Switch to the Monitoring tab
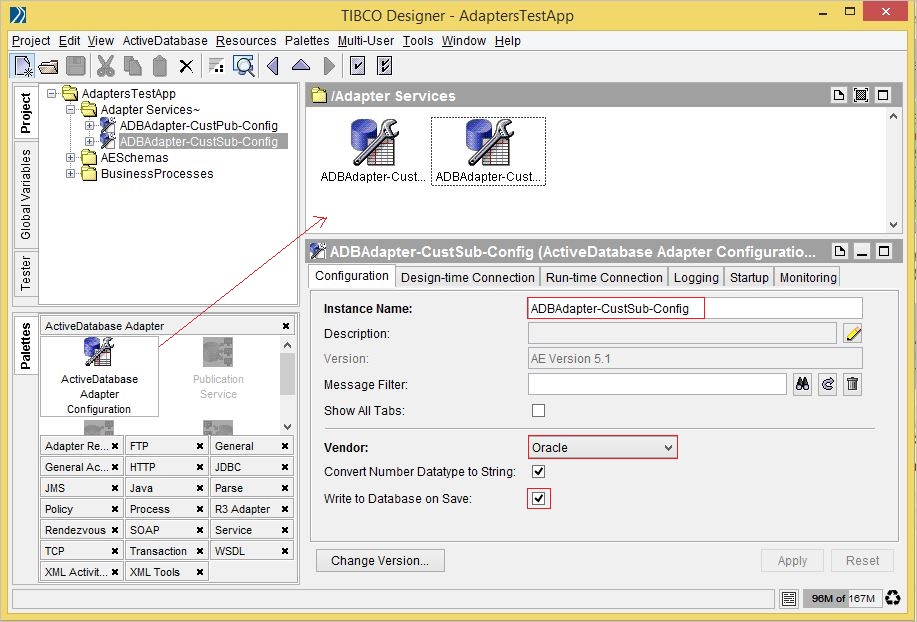917x622 pixels. 808,278
